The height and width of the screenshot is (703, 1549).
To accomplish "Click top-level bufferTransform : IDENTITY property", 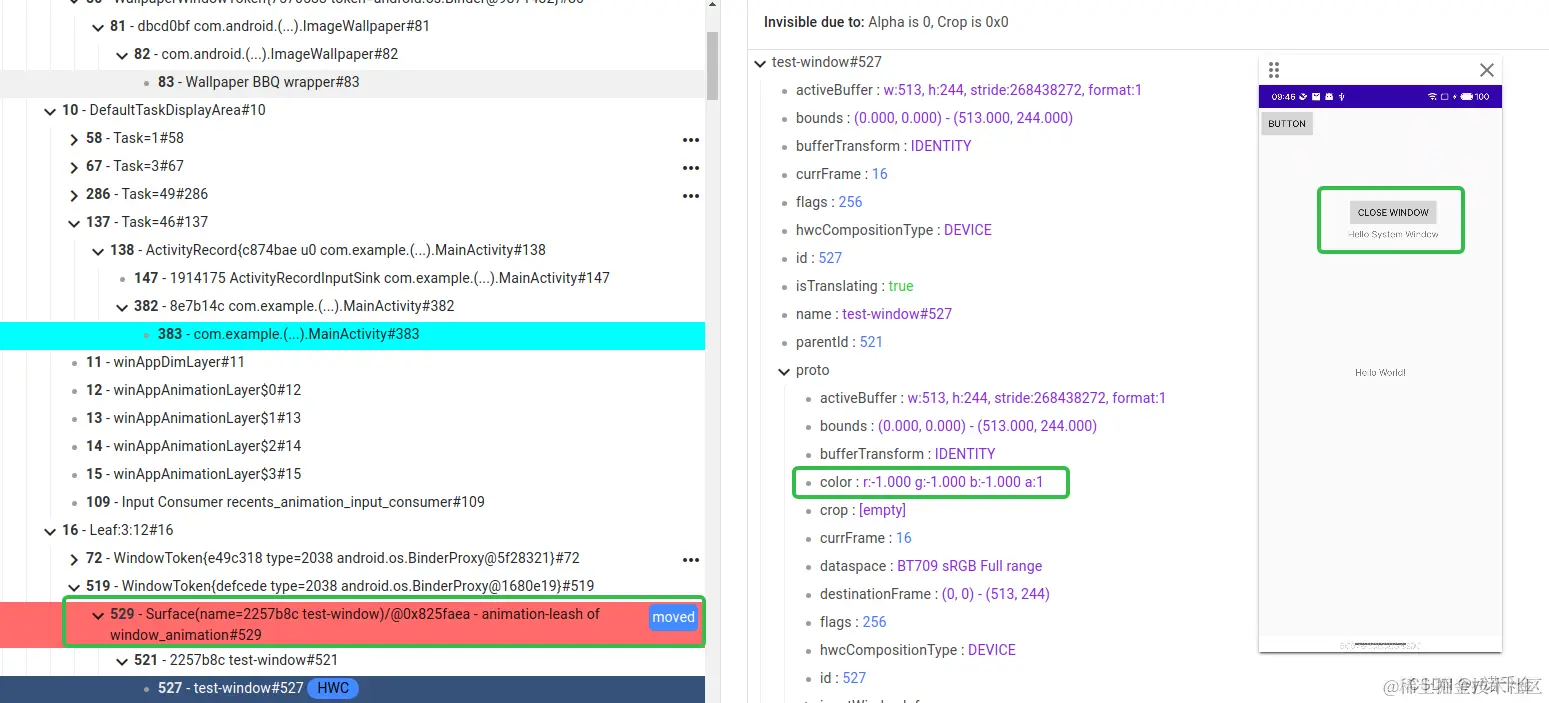I will (x=884, y=146).
